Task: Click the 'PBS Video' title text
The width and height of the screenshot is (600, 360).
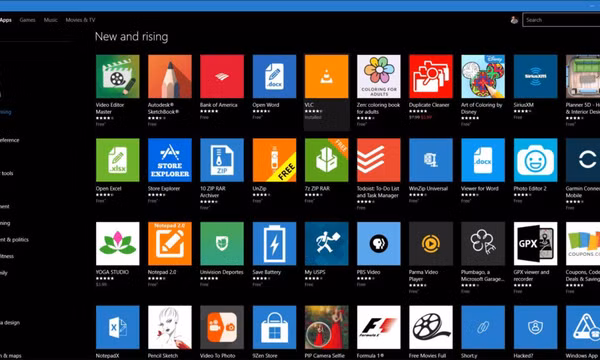Action: (368, 272)
